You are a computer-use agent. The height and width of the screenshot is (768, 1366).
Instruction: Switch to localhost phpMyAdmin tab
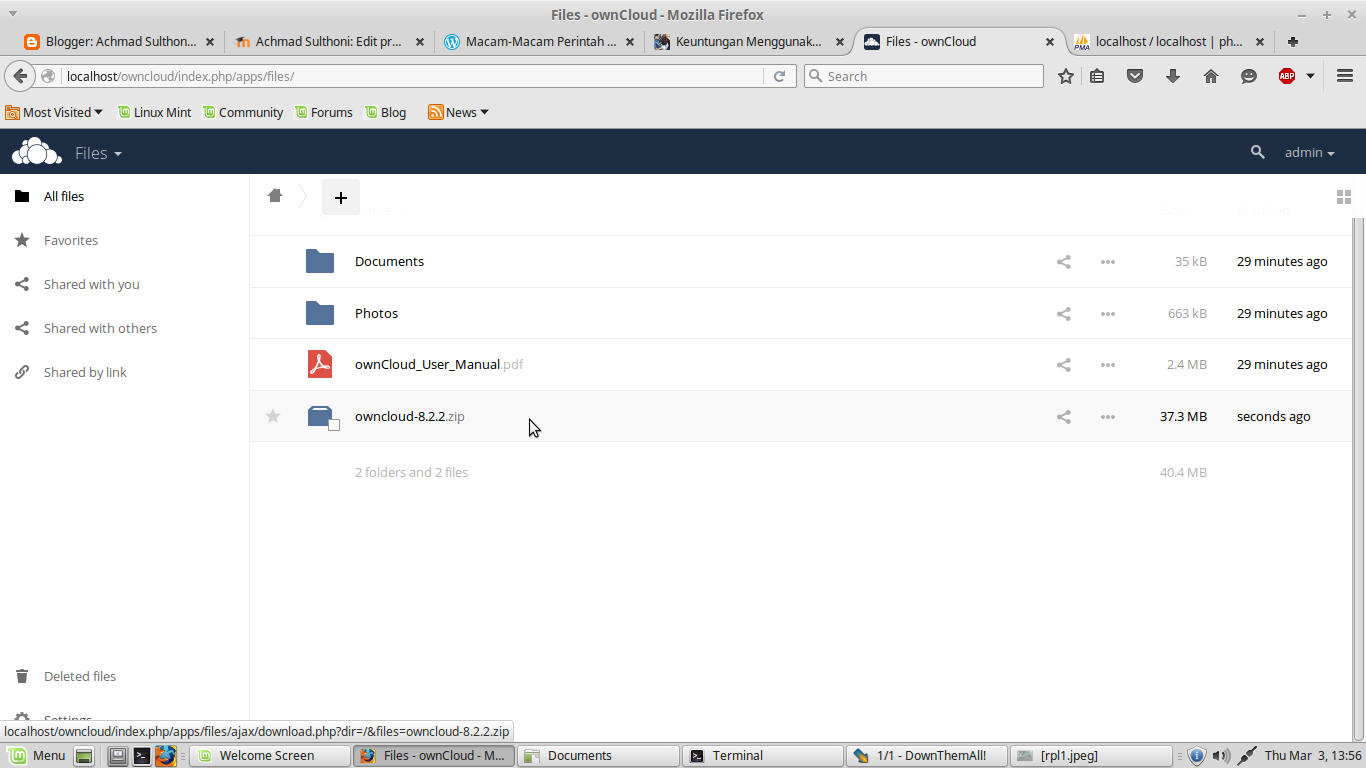(x=1170, y=42)
